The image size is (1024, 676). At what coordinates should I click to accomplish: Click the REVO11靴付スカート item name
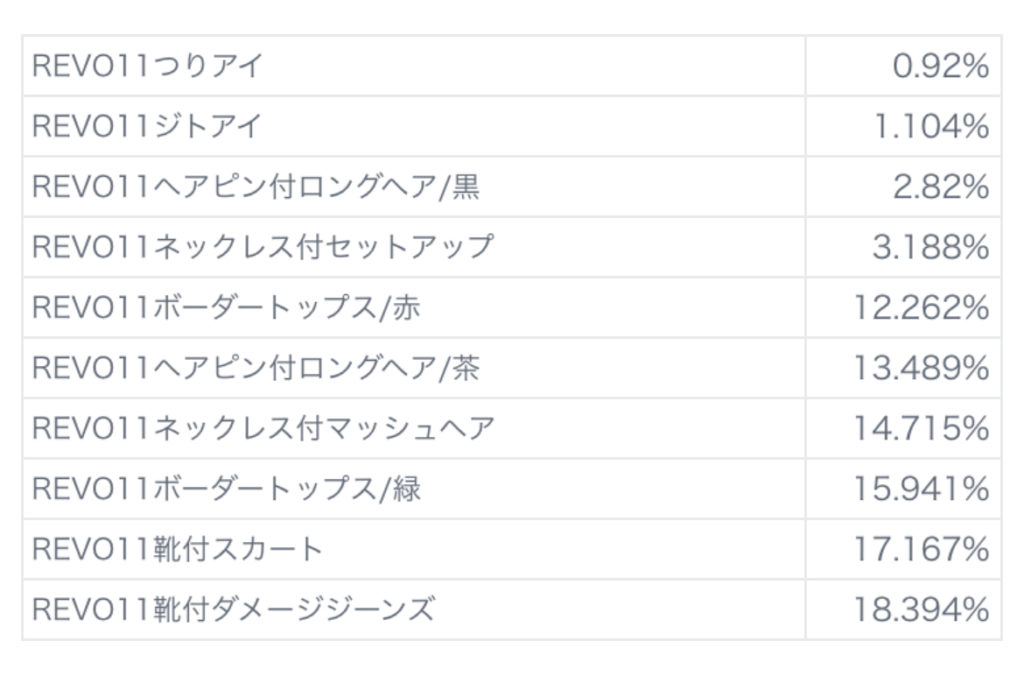point(179,549)
